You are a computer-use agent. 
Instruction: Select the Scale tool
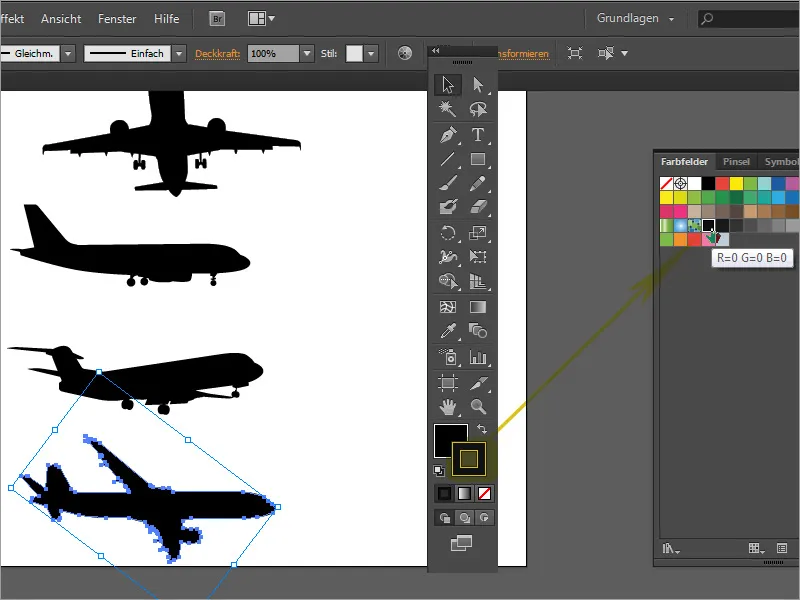478,233
